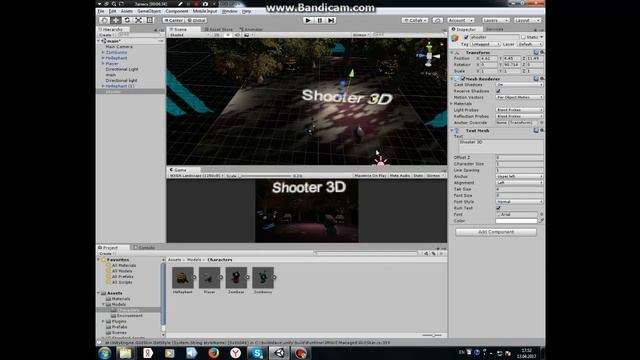Toggle scene lighting sun icon
Screen dimensions: 640x360
click(228, 35)
